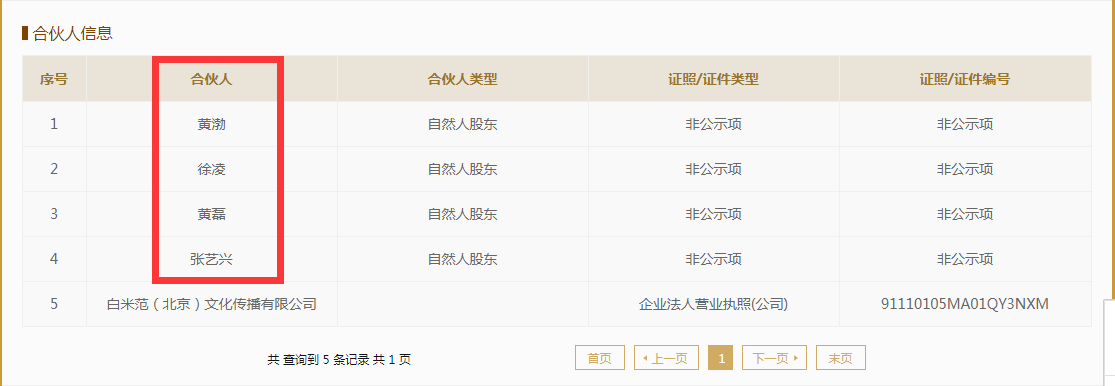Viewport: 1115px width, 386px height.
Task: Go to first page via 首页 button
Action: [x=599, y=358]
